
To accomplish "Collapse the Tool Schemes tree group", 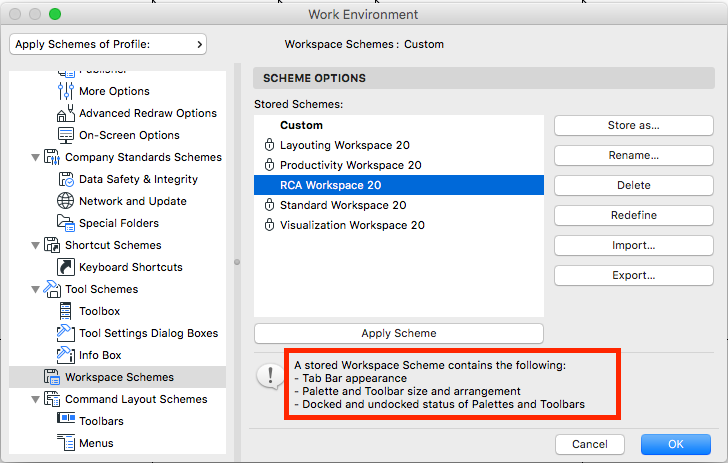I will tap(36, 290).
